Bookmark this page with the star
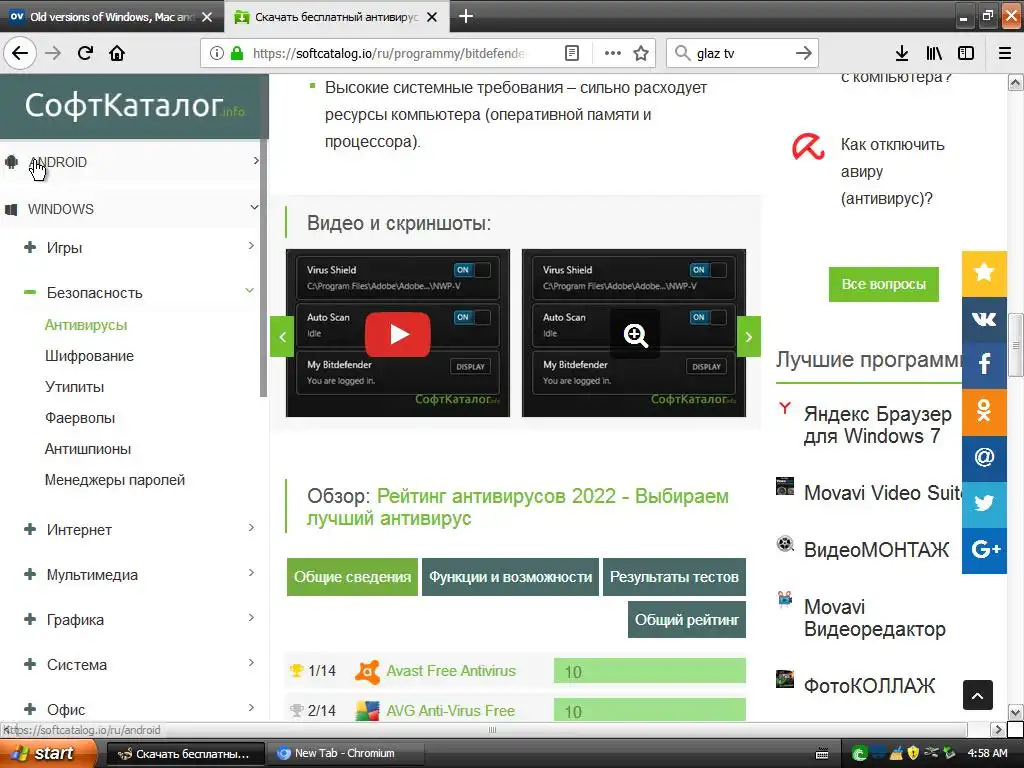 pos(641,53)
